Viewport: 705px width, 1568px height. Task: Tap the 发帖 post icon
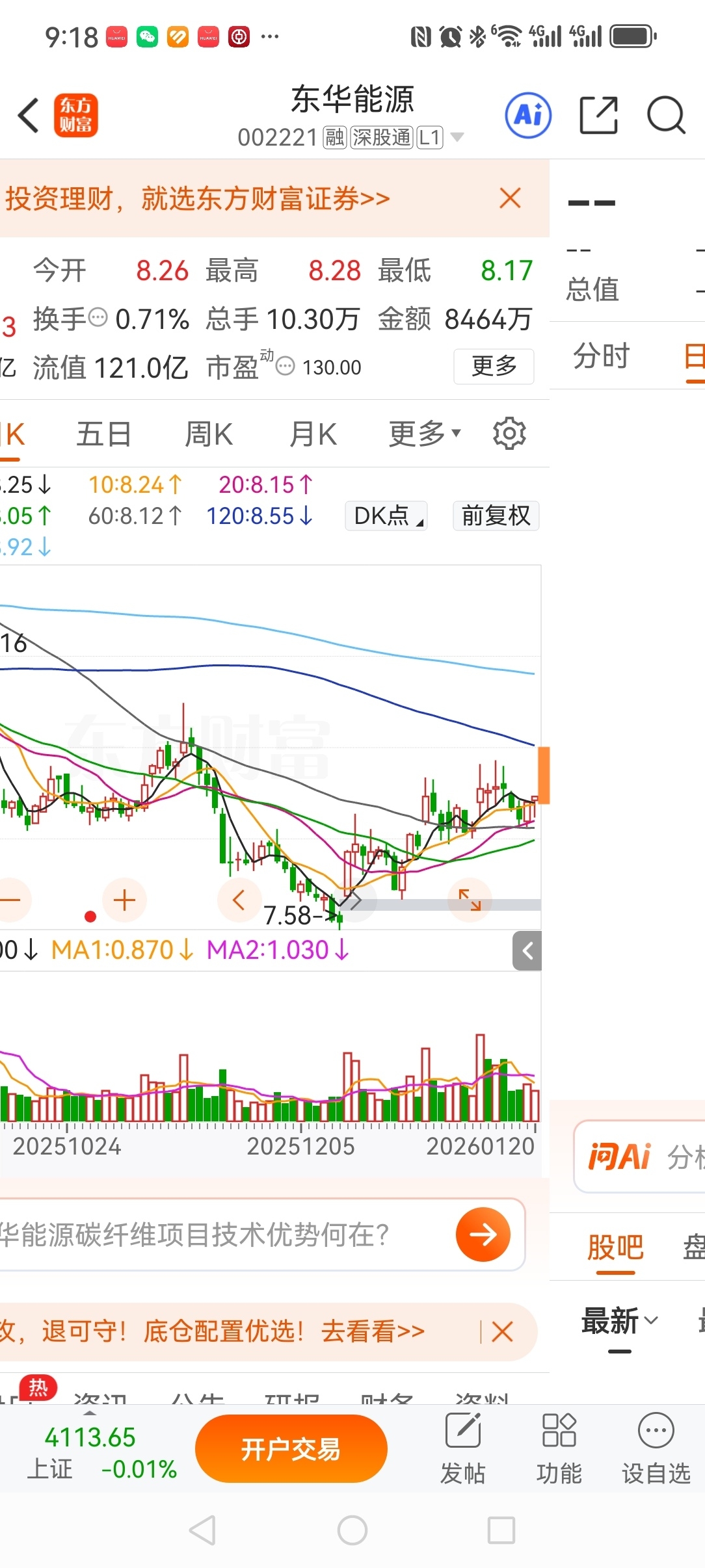tap(463, 1450)
